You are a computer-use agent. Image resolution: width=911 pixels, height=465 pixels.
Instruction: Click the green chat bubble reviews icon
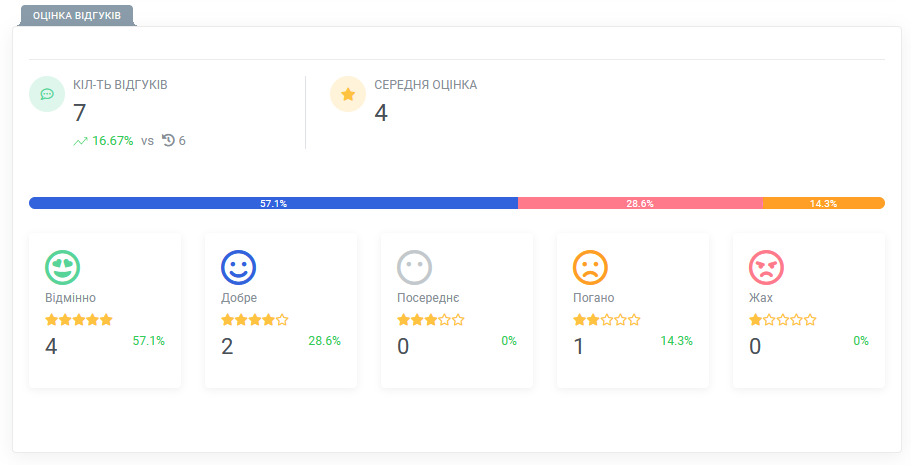point(47,94)
